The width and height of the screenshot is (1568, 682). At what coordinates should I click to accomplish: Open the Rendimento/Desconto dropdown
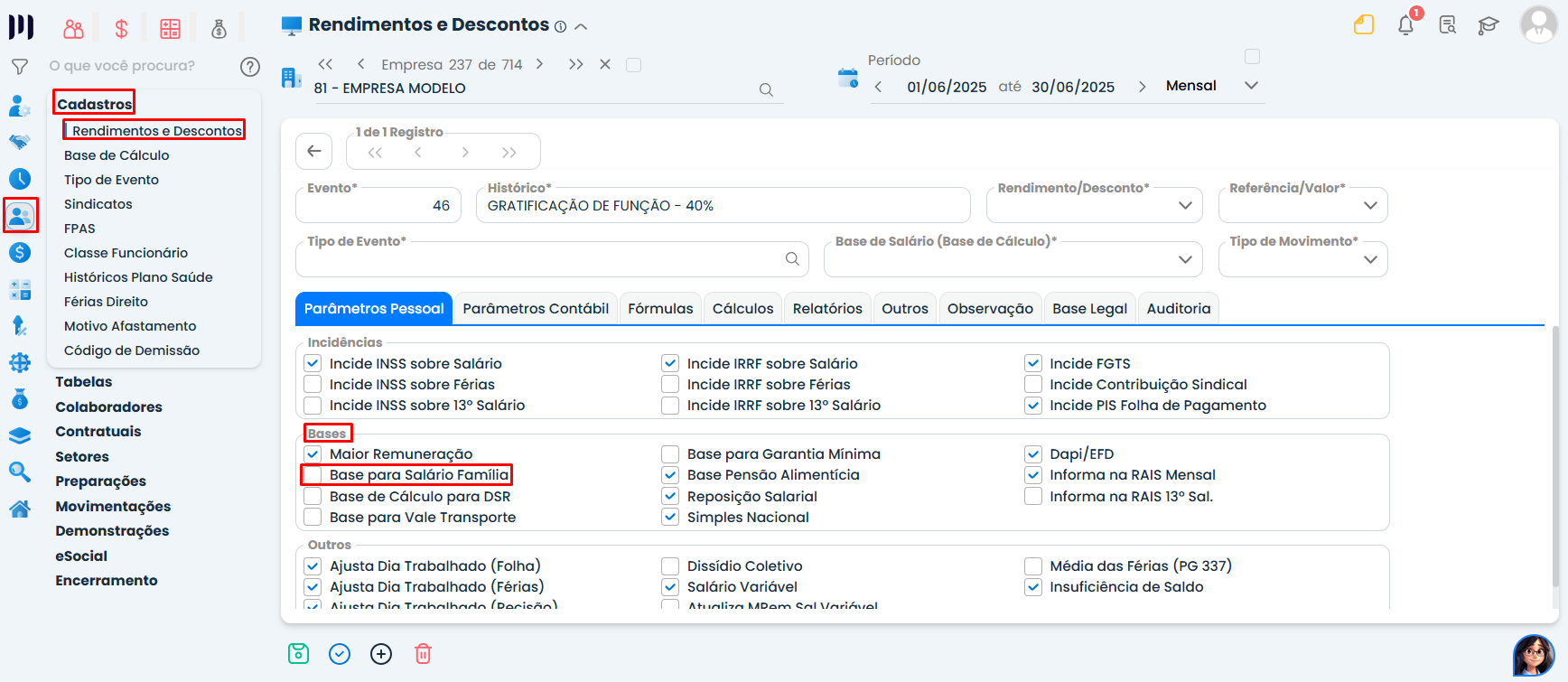coord(1094,206)
